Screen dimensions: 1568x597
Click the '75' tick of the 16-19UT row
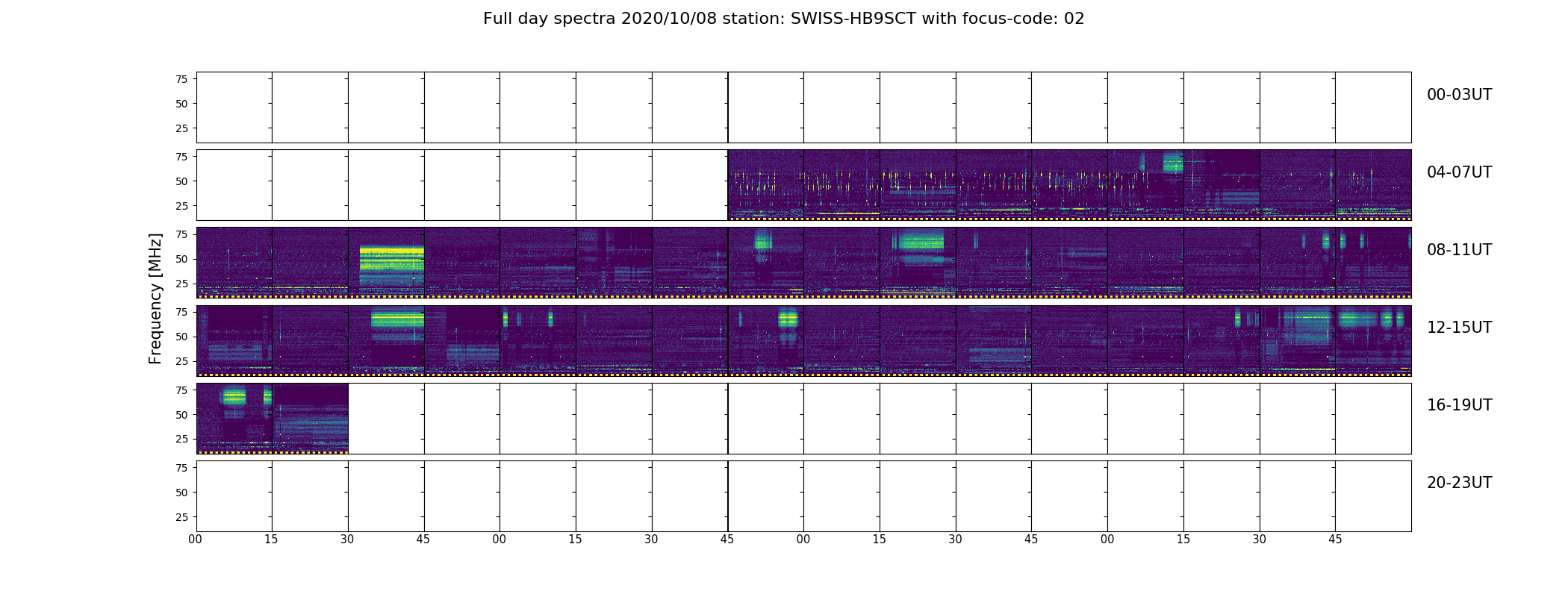tap(181, 390)
